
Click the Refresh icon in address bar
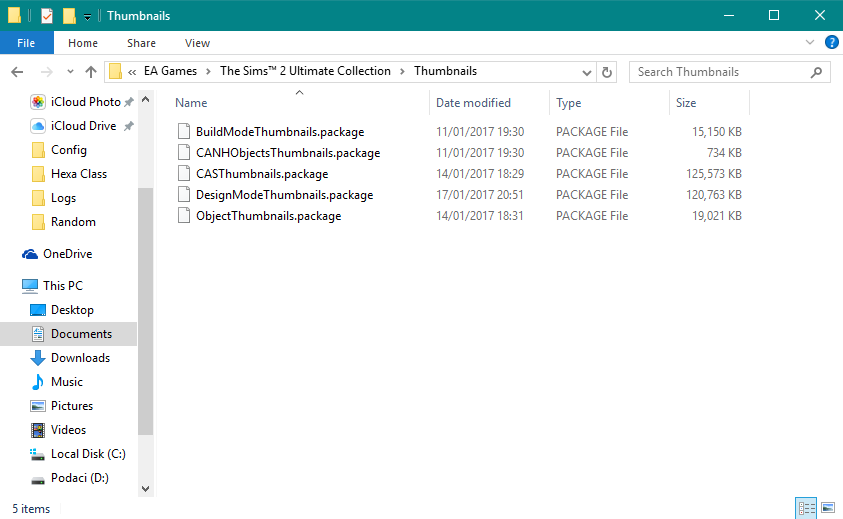click(x=607, y=72)
